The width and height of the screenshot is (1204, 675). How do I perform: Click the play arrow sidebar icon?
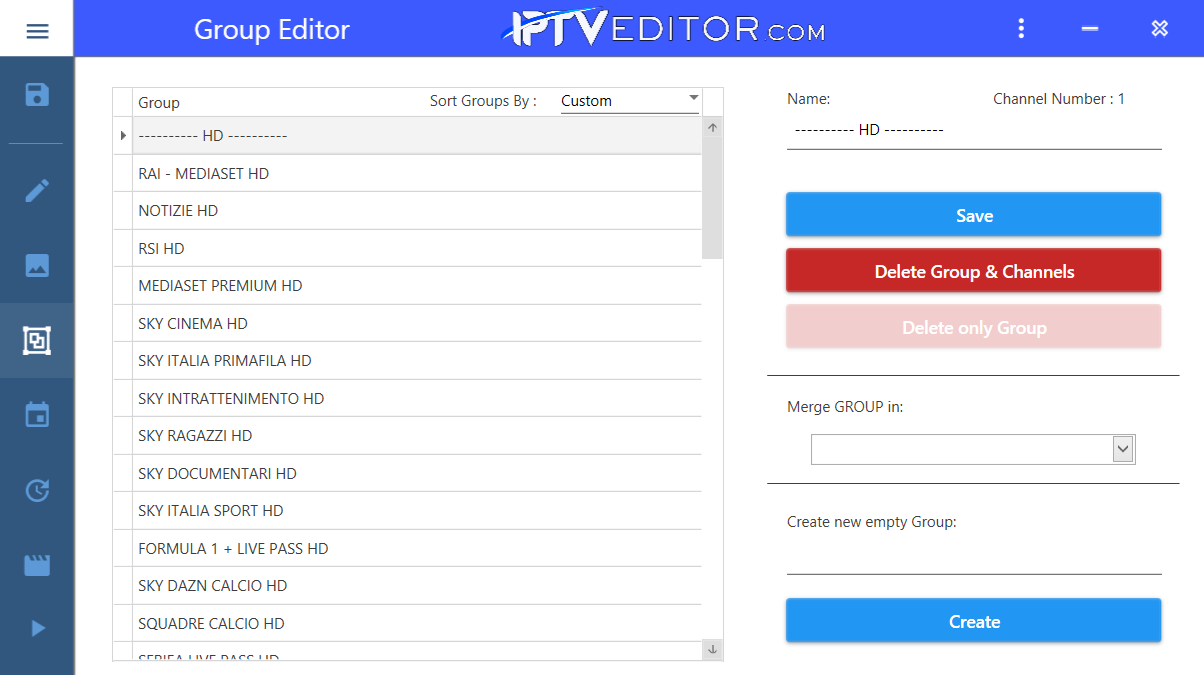[38, 628]
